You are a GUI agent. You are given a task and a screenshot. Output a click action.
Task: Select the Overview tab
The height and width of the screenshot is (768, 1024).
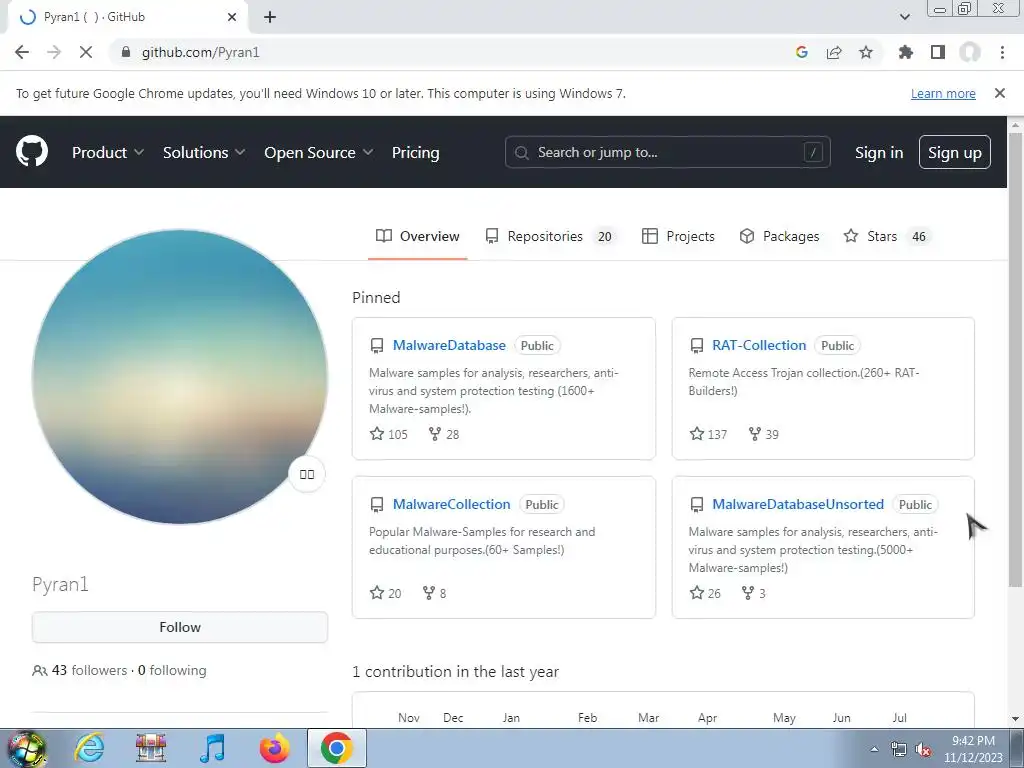point(418,236)
